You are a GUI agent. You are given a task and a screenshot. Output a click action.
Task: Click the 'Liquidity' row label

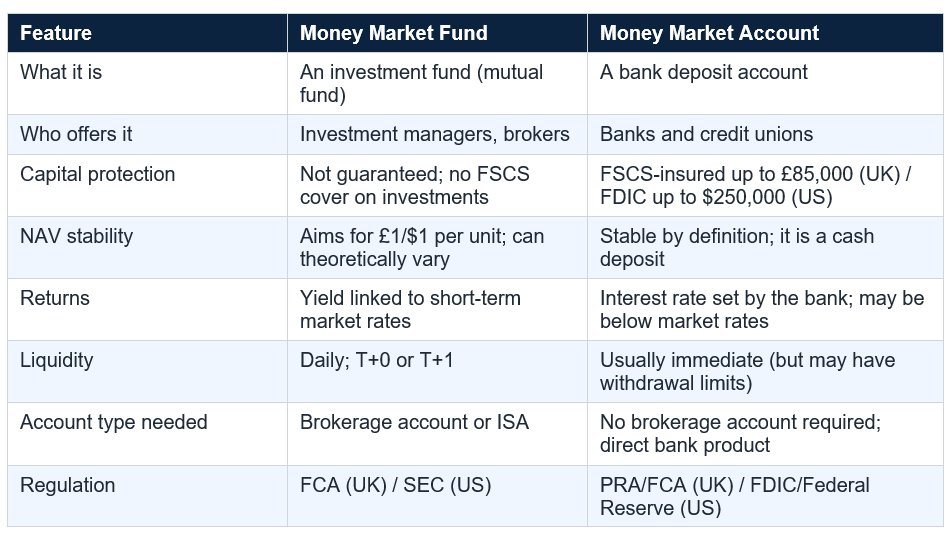147,371
